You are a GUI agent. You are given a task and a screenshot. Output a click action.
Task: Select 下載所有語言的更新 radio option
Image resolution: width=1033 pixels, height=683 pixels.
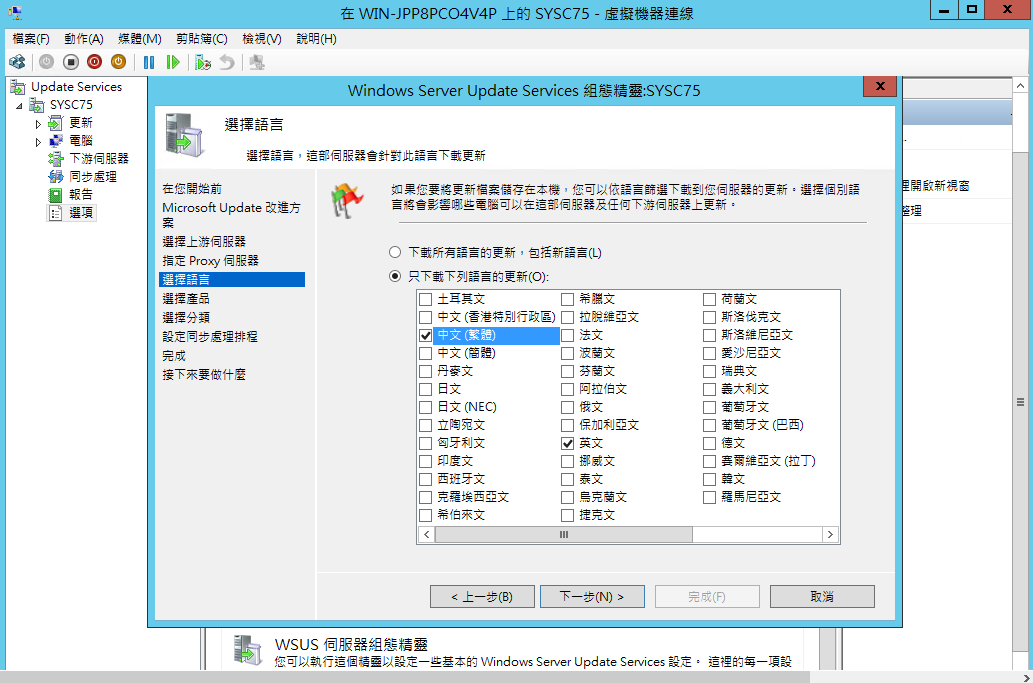pyautogui.click(x=395, y=252)
